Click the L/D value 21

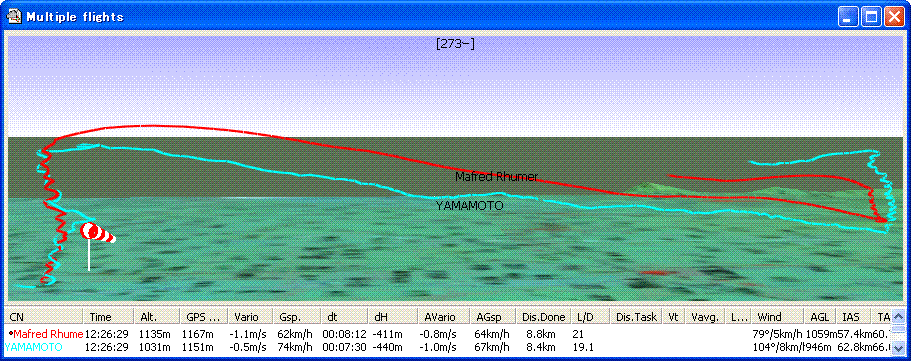click(578, 334)
